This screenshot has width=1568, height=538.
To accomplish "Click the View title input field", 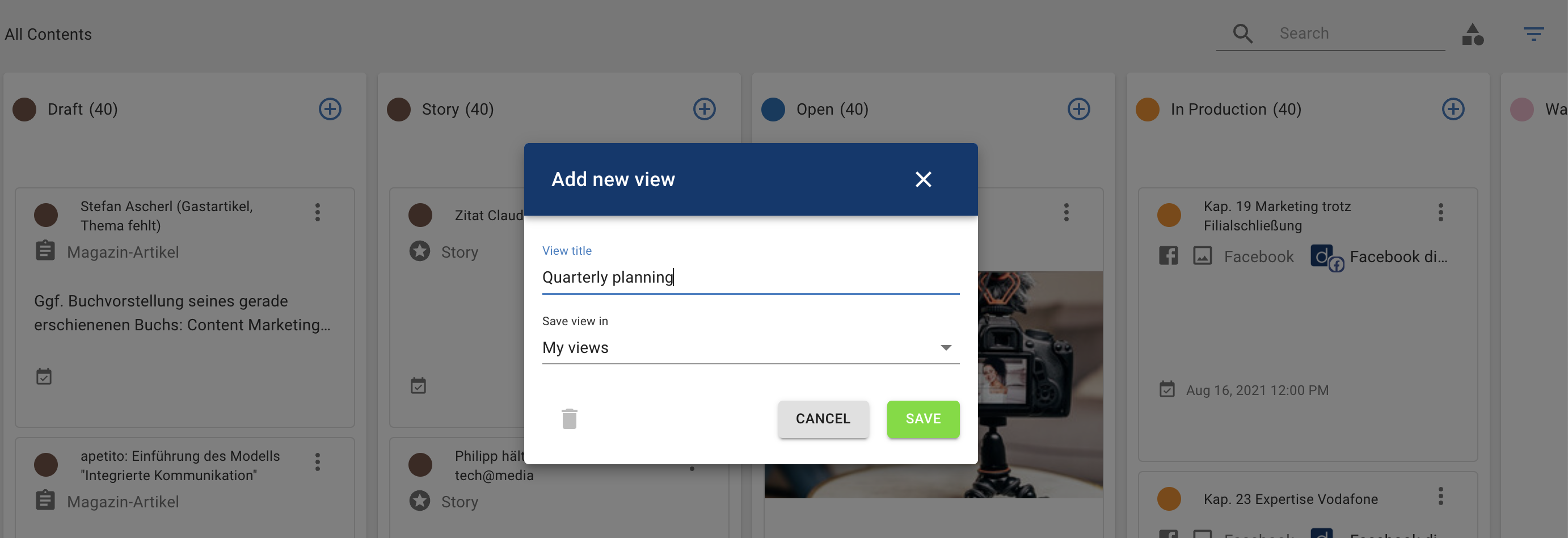I will 751,278.
